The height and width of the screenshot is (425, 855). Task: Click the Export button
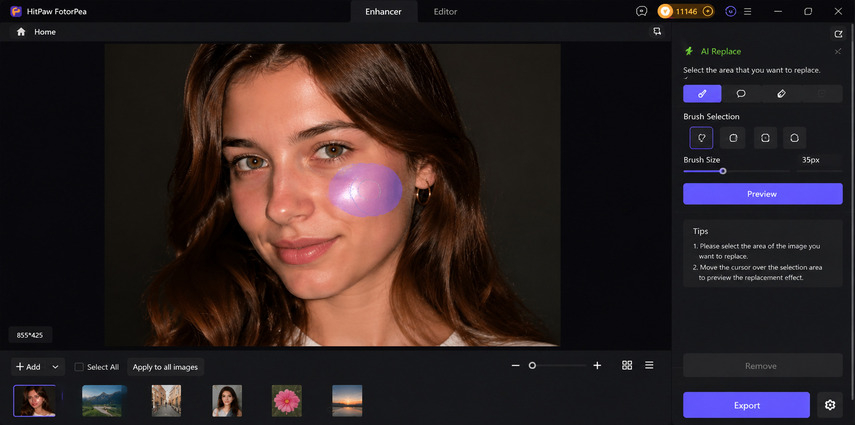[x=746, y=405]
